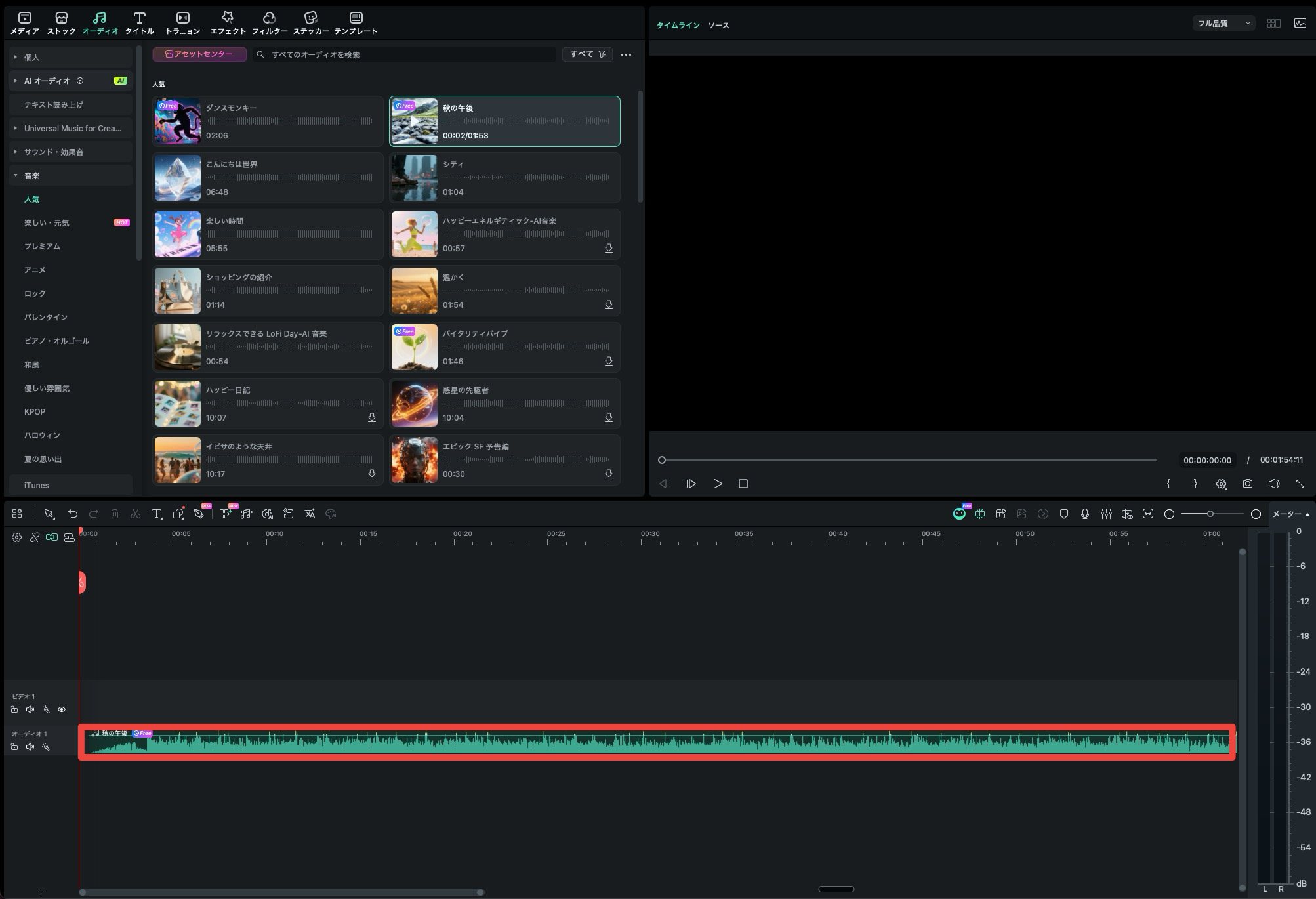
Task: Open the Effects (エフェクト) panel icon
Action: (228, 22)
